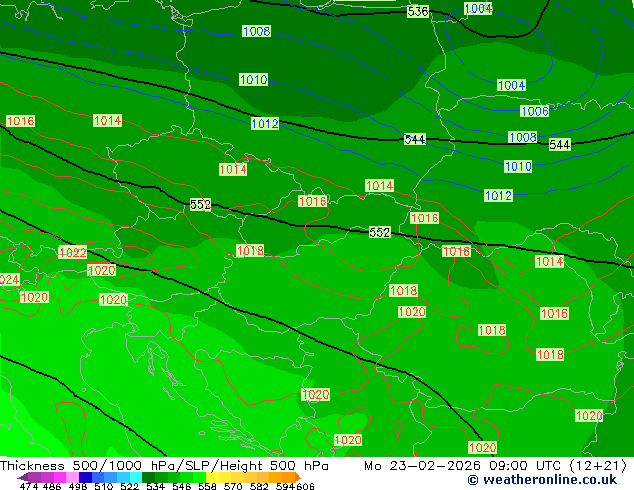
Task: Click the '09:00 UTC' time text
Action: click(x=526, y=466)
